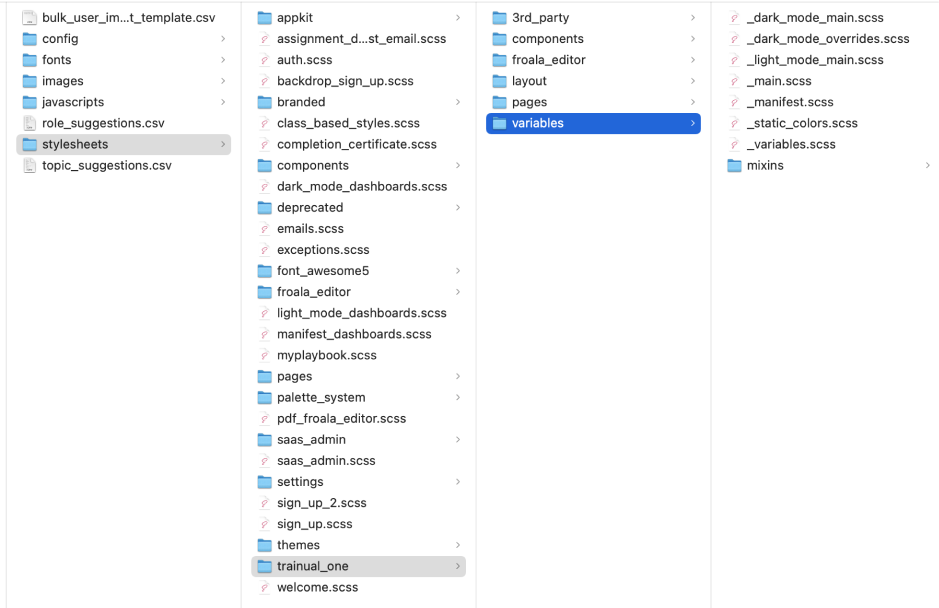This screenshot has height=608, width=939.
Task: Select pdf_froala_editor.scss file
Action: pyautogui.click(x=358, y=418)
